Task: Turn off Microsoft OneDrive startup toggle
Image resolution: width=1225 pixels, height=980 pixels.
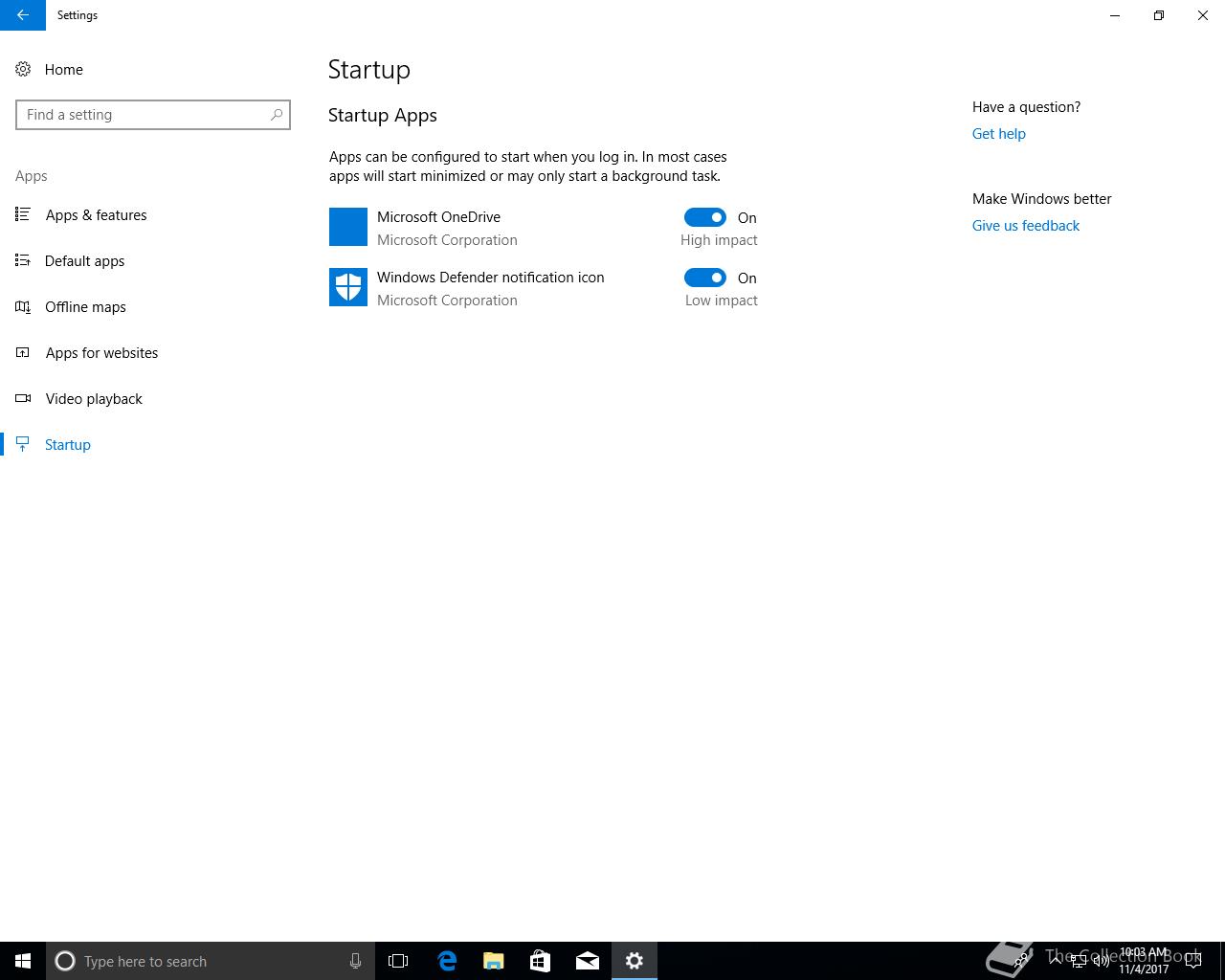Action: click(x=705, y=217)
